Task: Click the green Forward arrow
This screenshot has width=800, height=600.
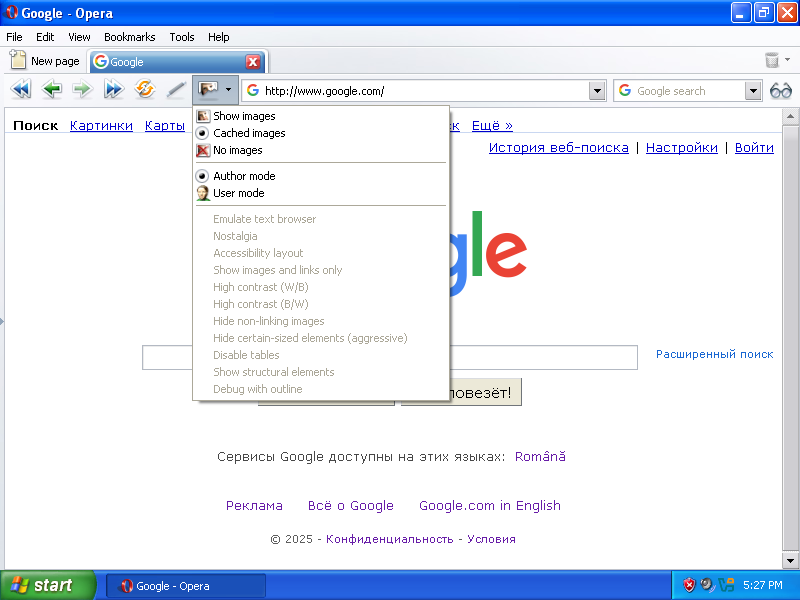Action: (82, 89)
